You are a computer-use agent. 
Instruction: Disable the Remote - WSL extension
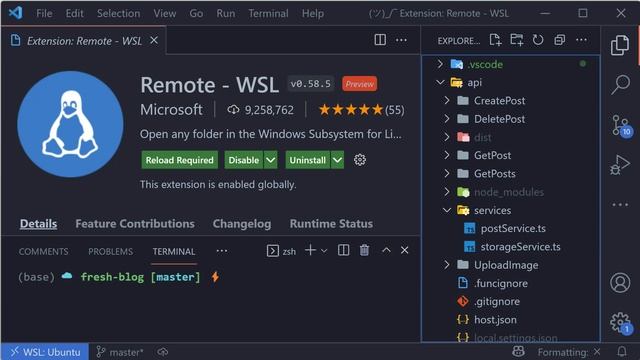[244, 160]
